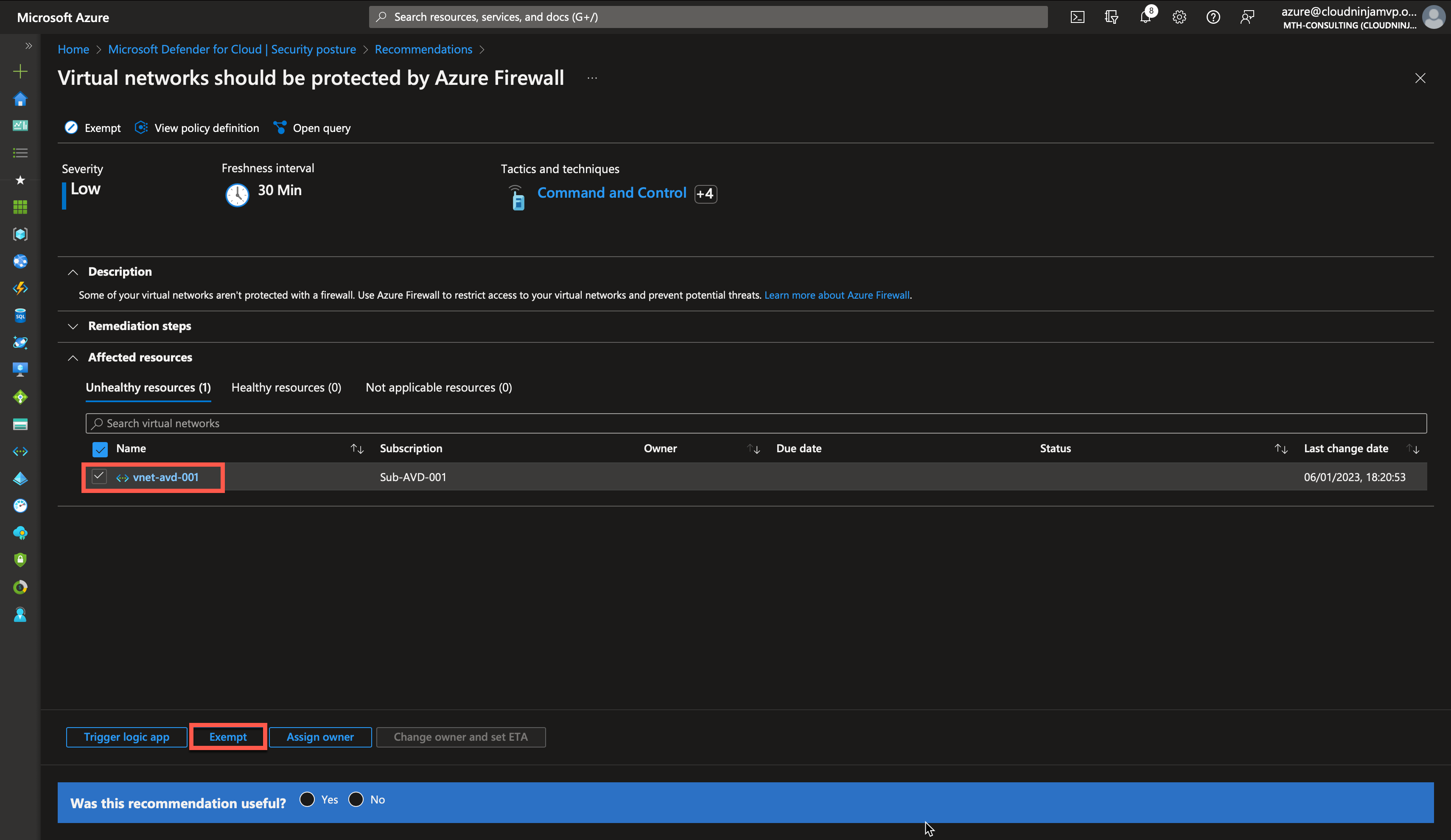Click the Exempt button at the bottom
This screenshot has width=1451, height=840.
[x=228, y=737]
